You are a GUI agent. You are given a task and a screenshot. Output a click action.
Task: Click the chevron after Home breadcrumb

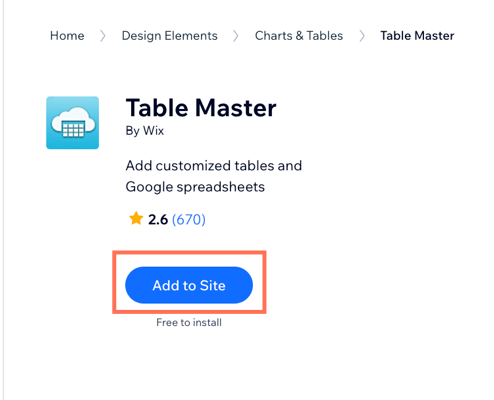pos(103,36)
